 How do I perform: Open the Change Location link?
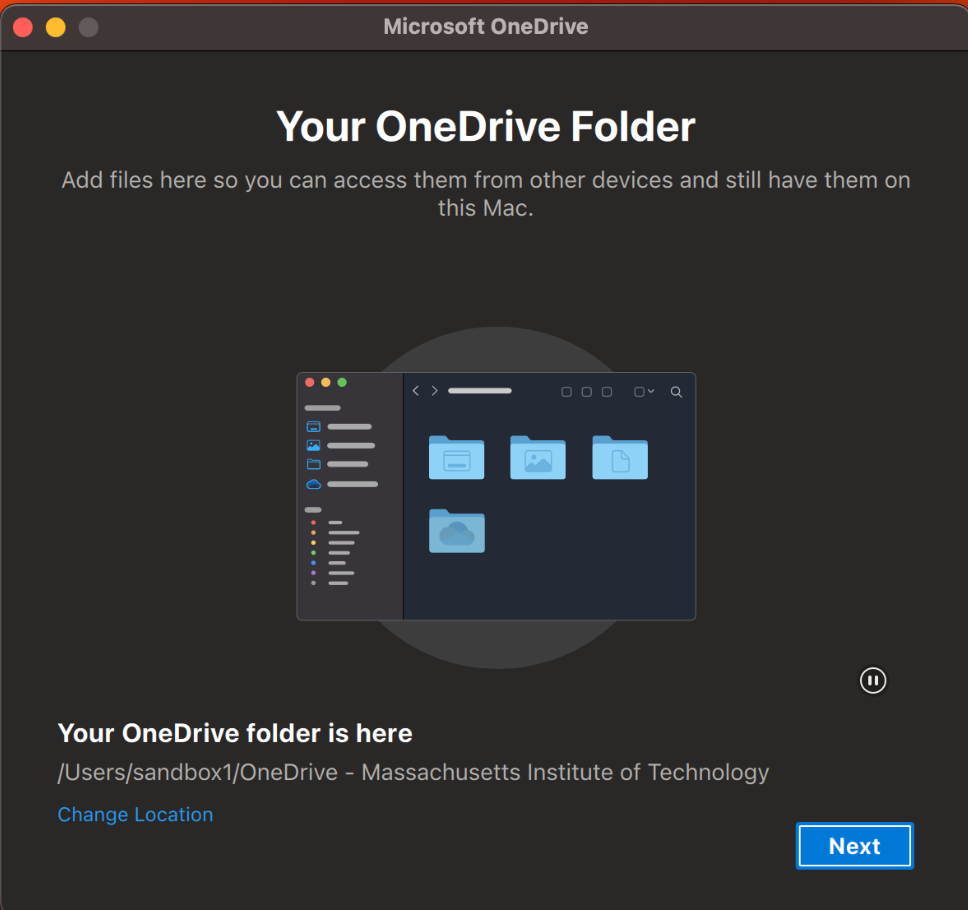pyautogui.click(x=135, y=814)
